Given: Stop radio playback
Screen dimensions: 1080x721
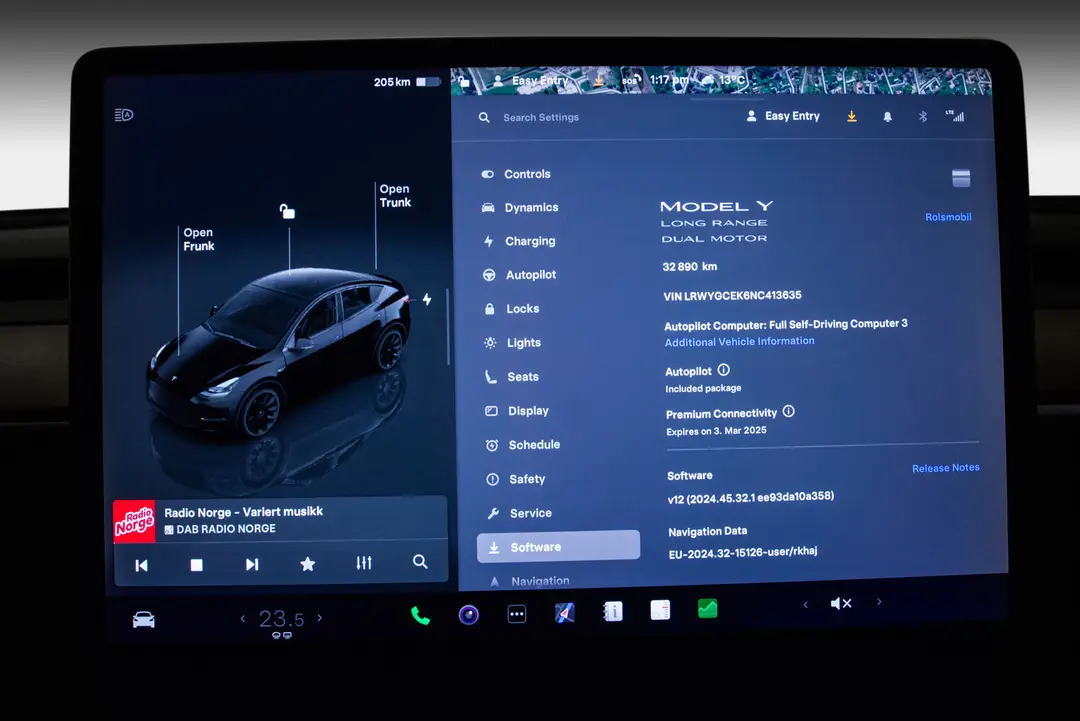Looking at the screenshot, I should coord(196,565).
